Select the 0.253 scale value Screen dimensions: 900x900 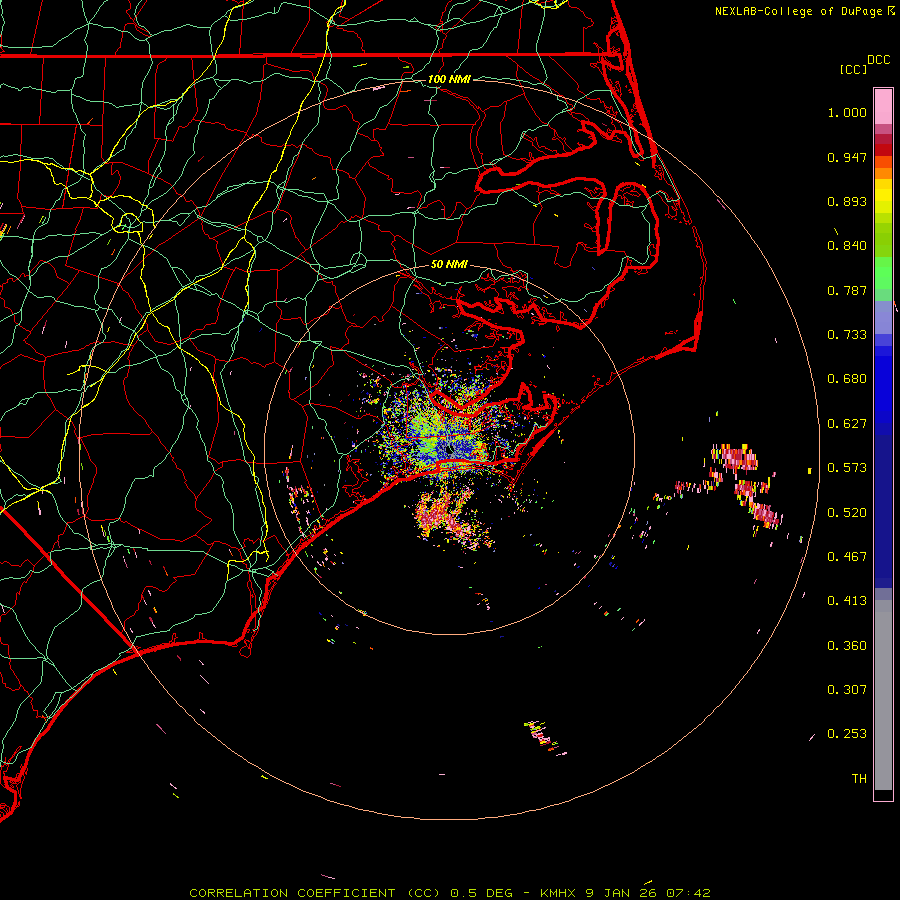click(847, 734)
